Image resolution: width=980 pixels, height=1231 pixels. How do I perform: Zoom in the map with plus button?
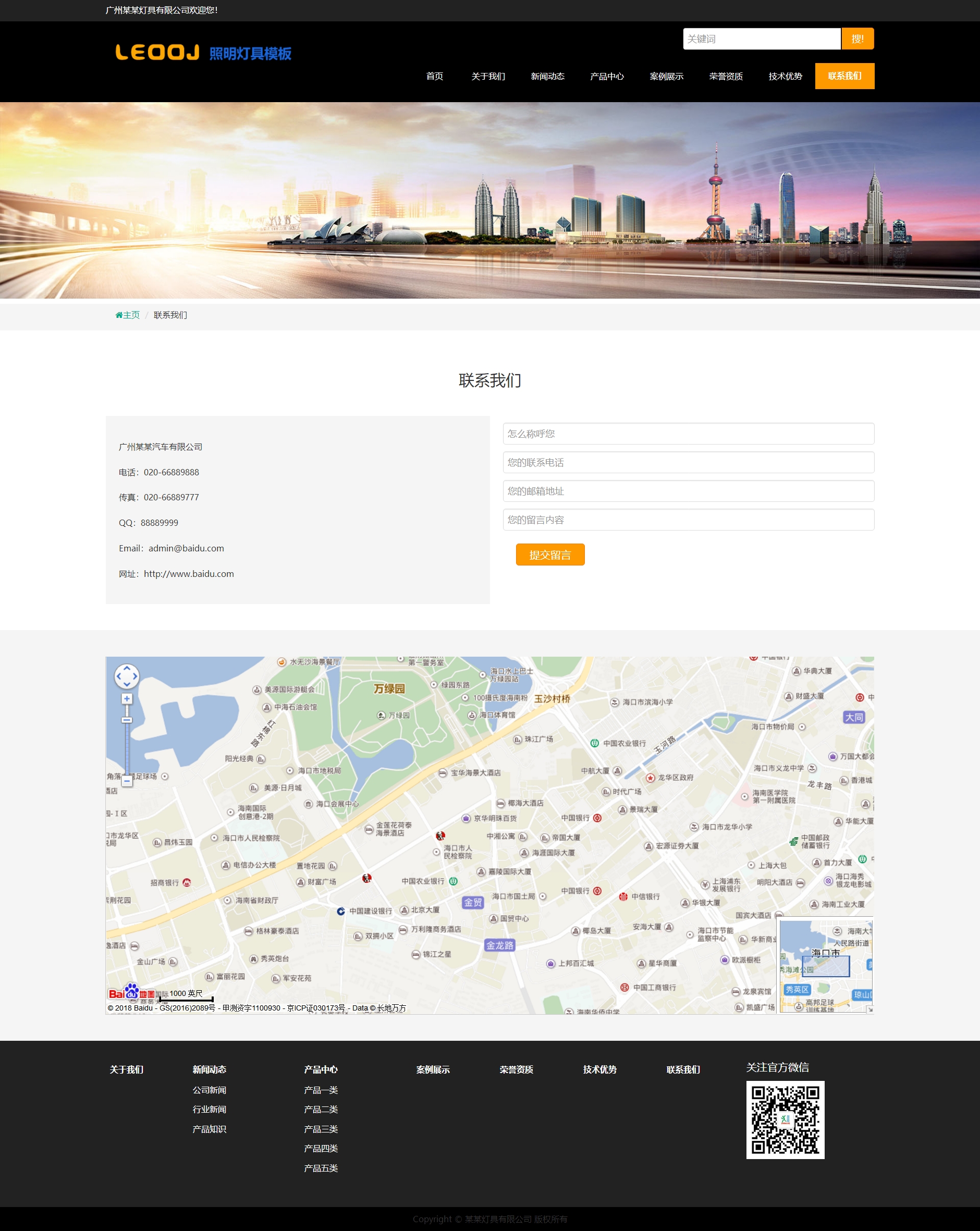tap(127, 698)
